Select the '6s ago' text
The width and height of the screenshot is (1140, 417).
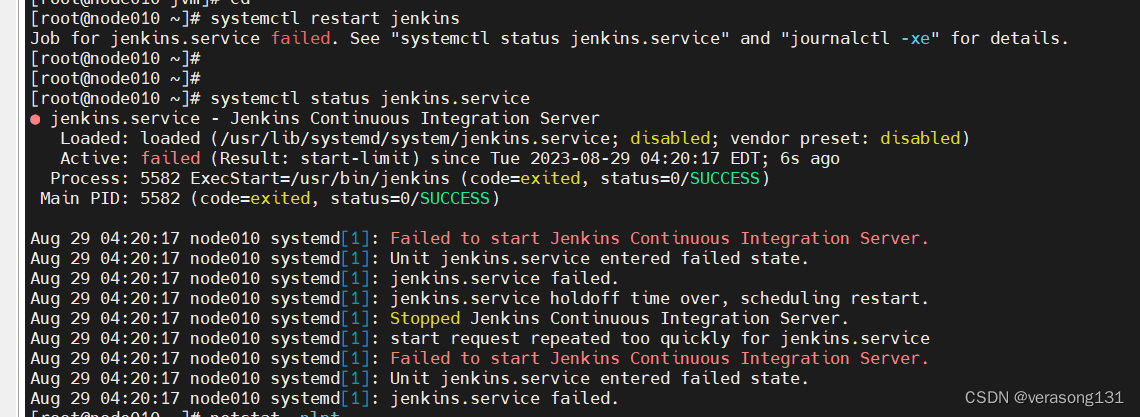tap(810, 158)
